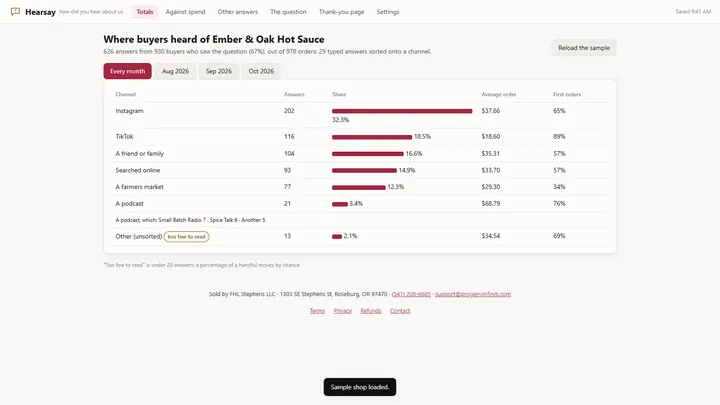Select the A podcast channel name
Viewport: 720px width, 405px height.
pos(129,203)
